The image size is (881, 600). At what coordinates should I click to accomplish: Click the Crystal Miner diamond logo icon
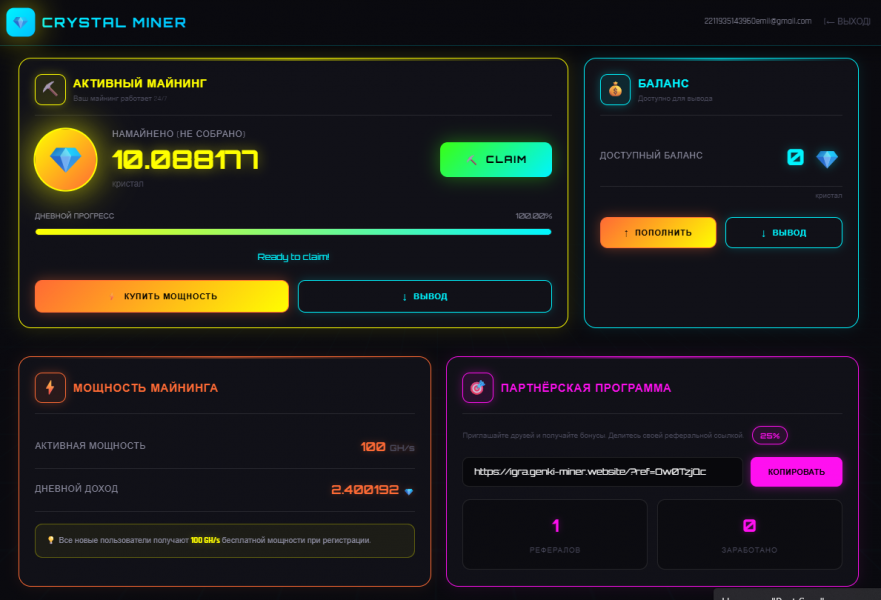[21, 22]
